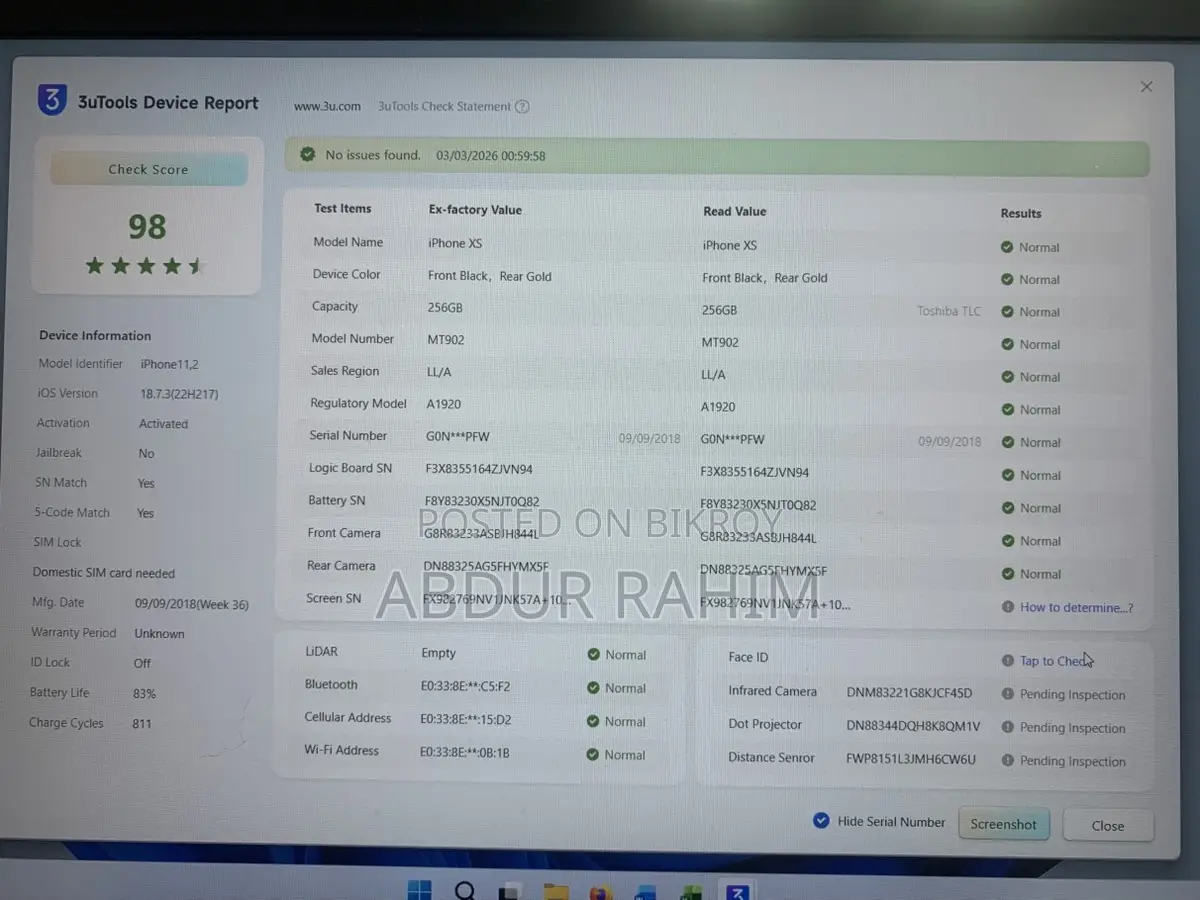Close the Device Report with the X
The width and height of the screenshot is (1200, 900).
coord(1147,87)
